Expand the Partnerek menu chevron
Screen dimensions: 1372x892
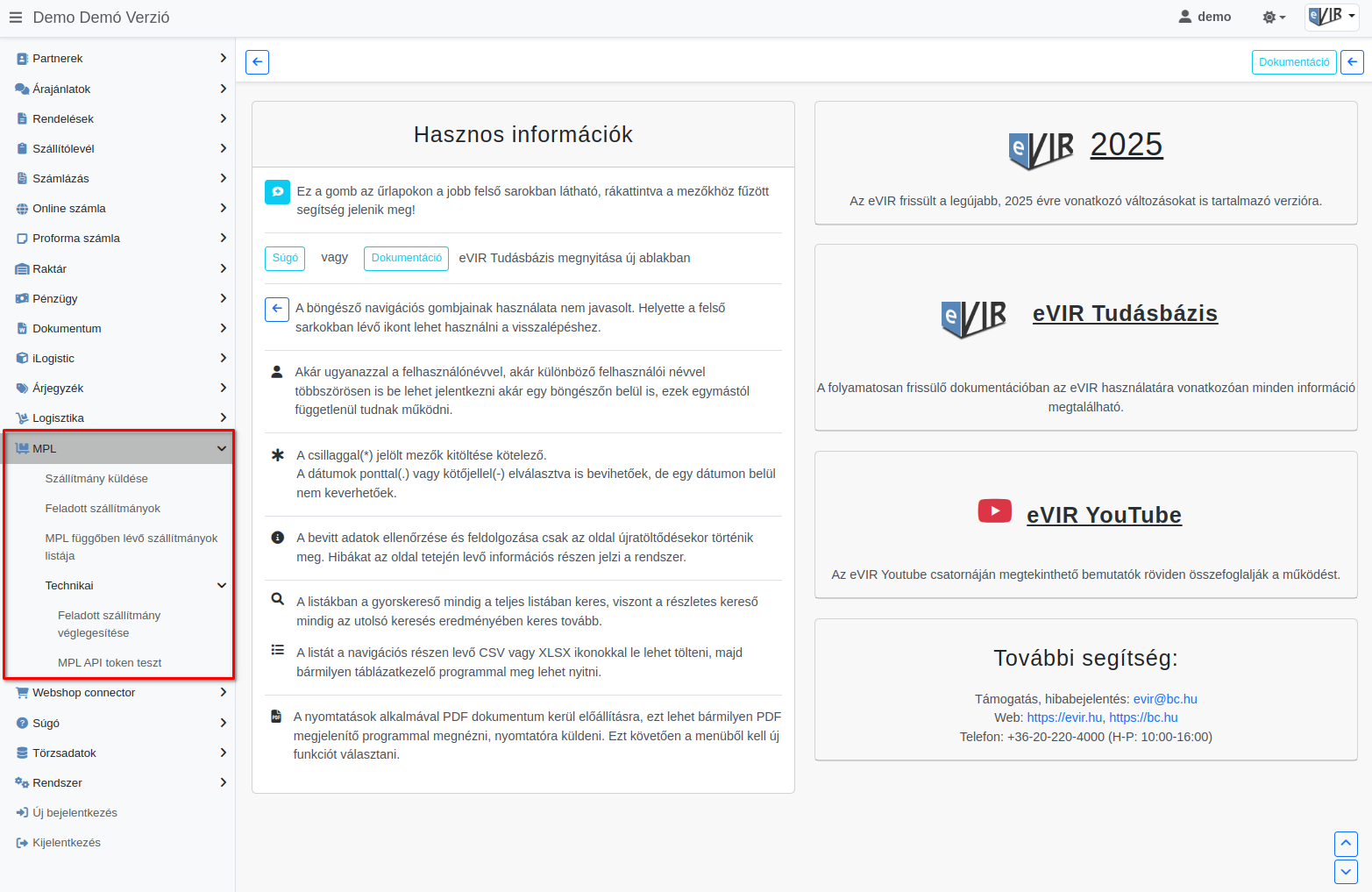coord(223,58)
